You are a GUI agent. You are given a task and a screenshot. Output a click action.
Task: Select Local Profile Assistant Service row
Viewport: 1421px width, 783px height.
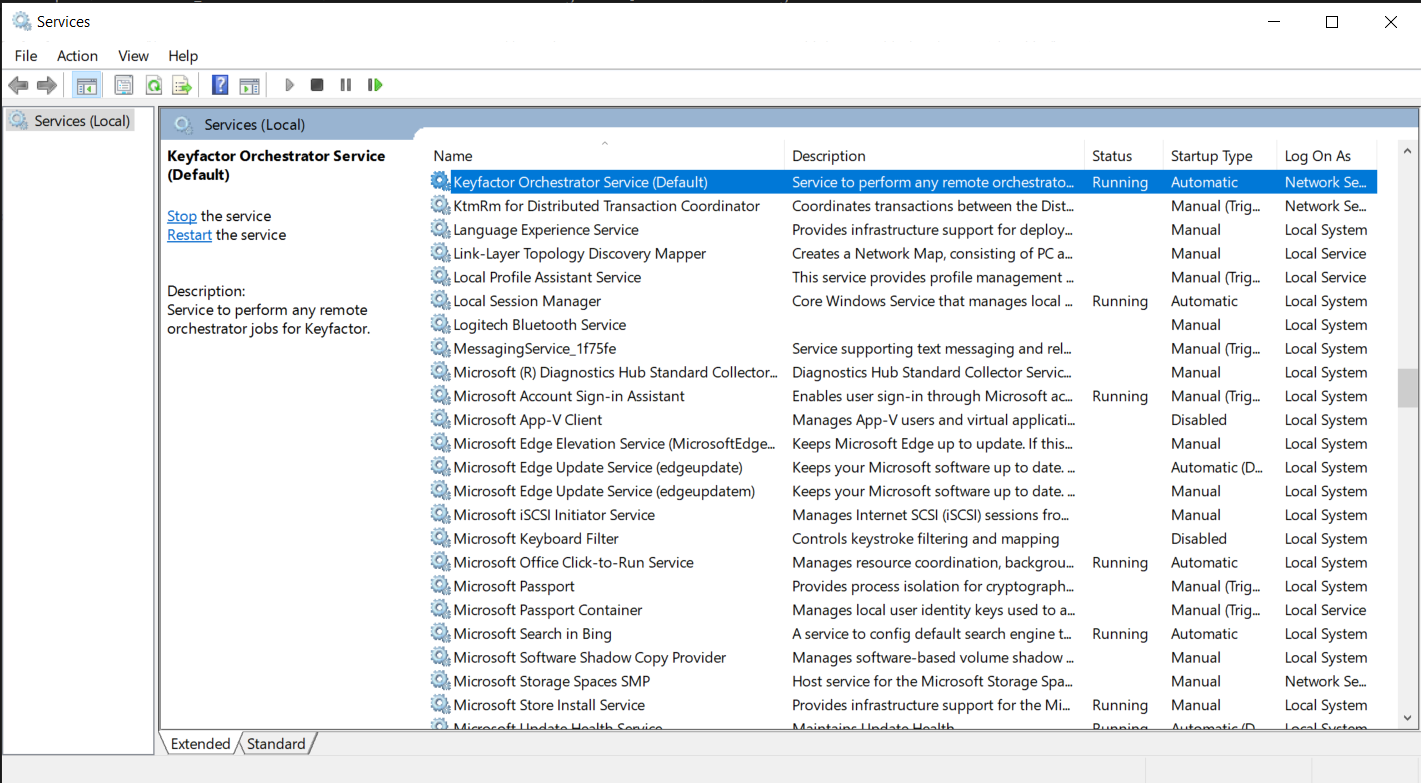(x=903, y=277)
